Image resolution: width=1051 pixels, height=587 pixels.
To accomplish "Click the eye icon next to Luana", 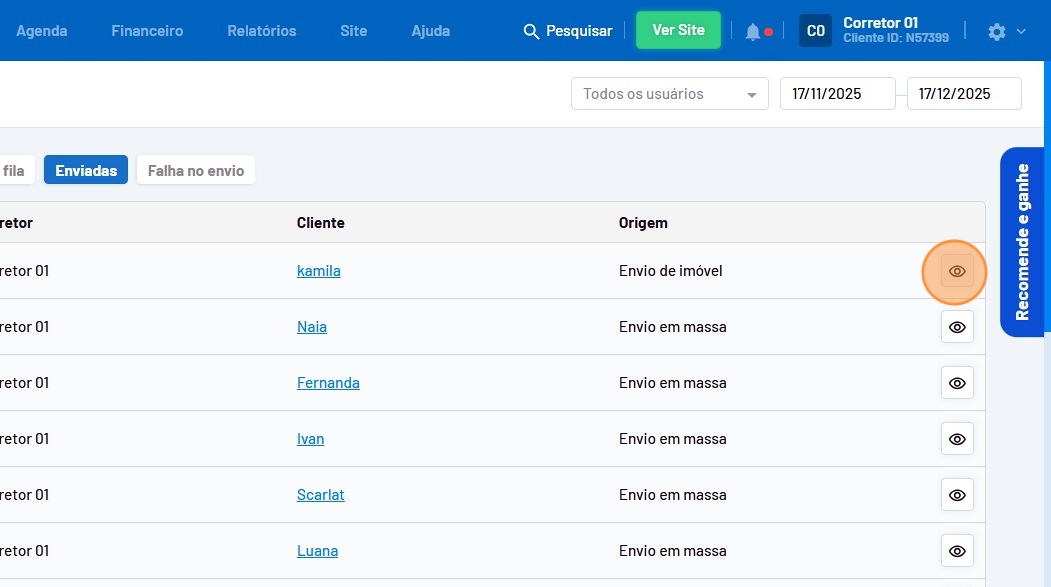I will pos(957,551).
